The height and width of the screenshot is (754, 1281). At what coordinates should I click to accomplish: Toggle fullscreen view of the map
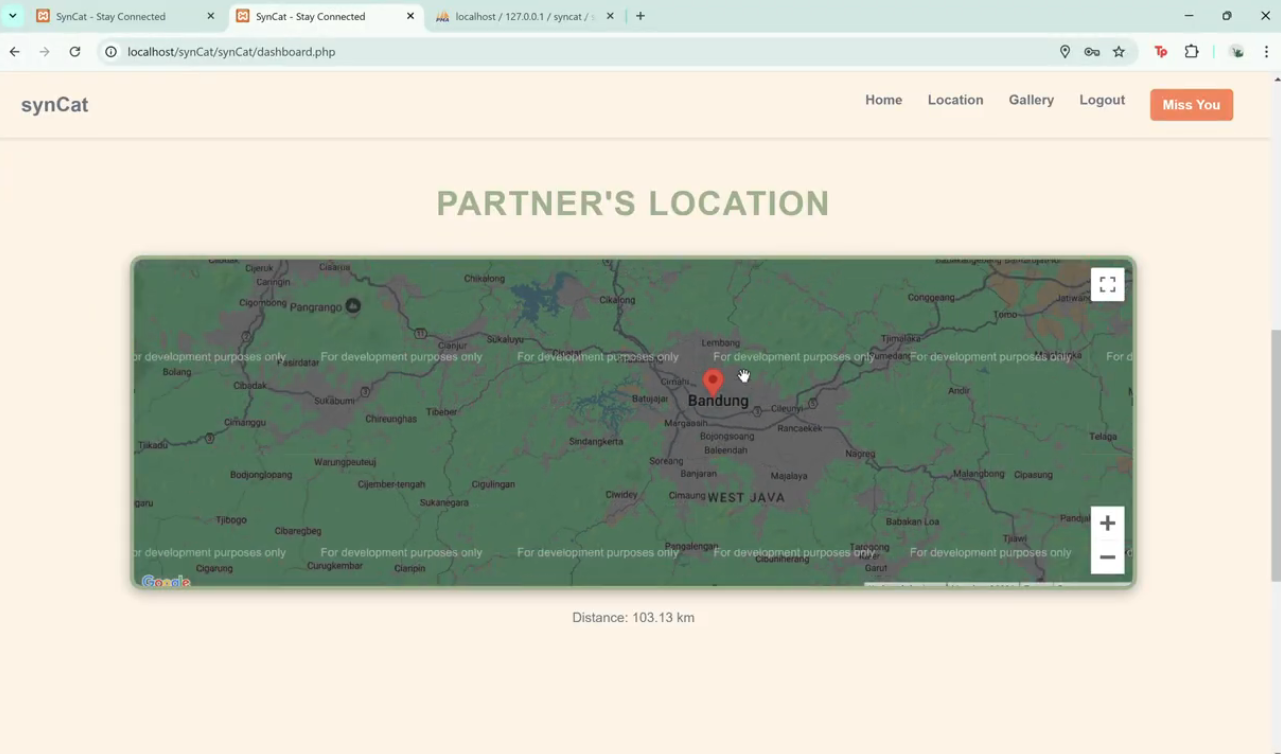[x=1107, y=285]
